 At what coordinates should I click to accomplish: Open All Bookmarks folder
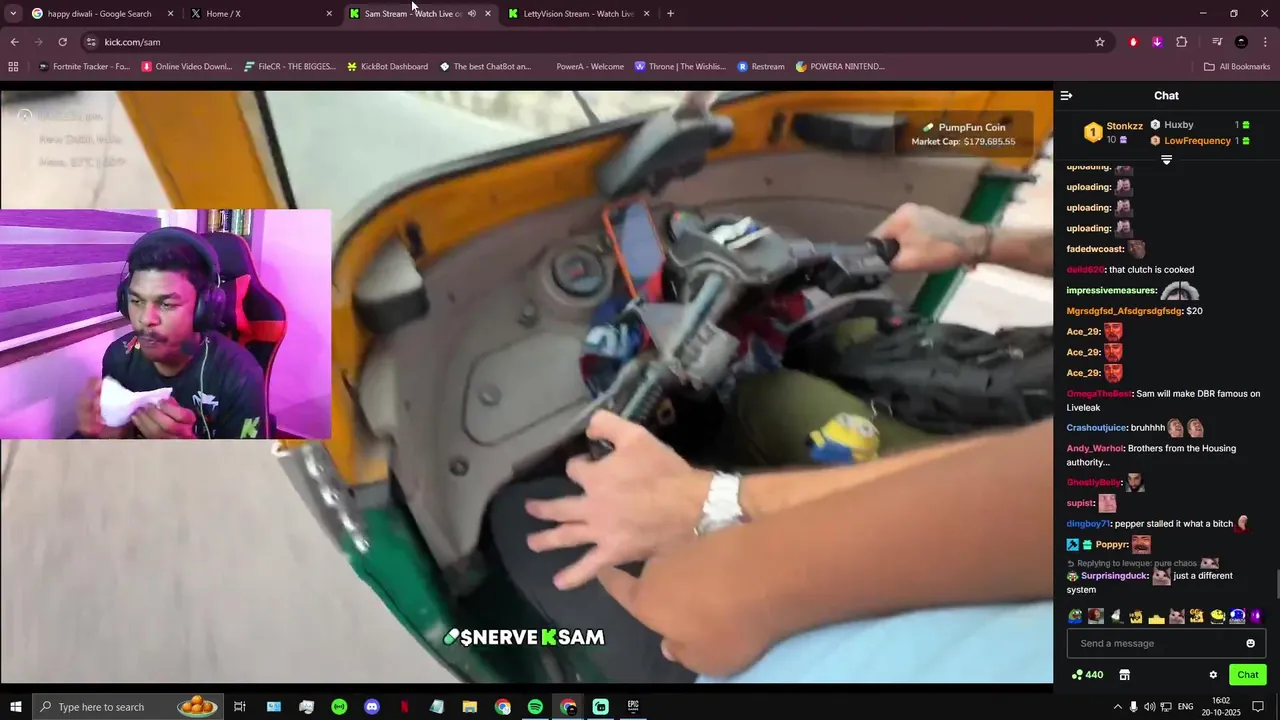[1237, 67]
